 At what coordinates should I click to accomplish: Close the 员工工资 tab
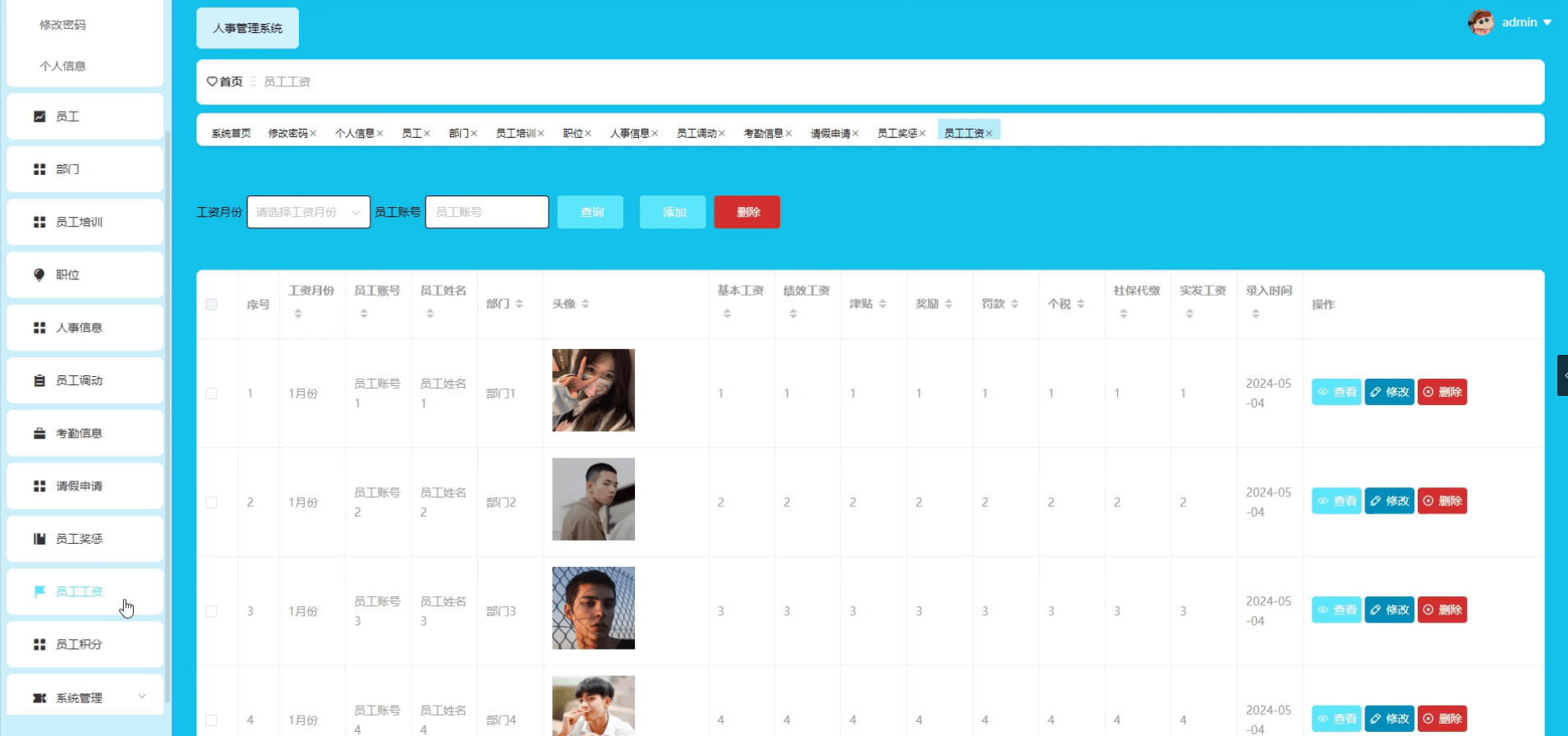989,133
